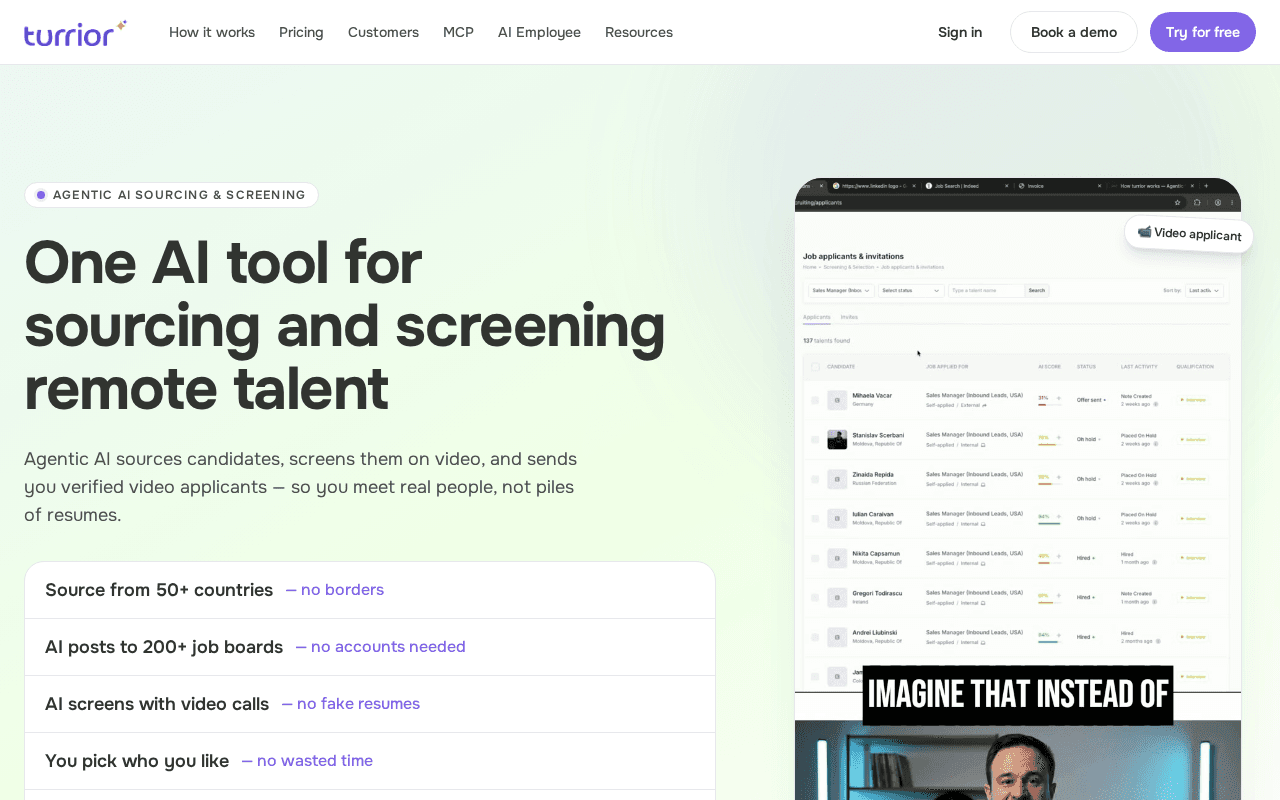The image size is (1280, 800).
Task: Click the extensions puzzle icon in the preview browser
Action: (1197, 202)
